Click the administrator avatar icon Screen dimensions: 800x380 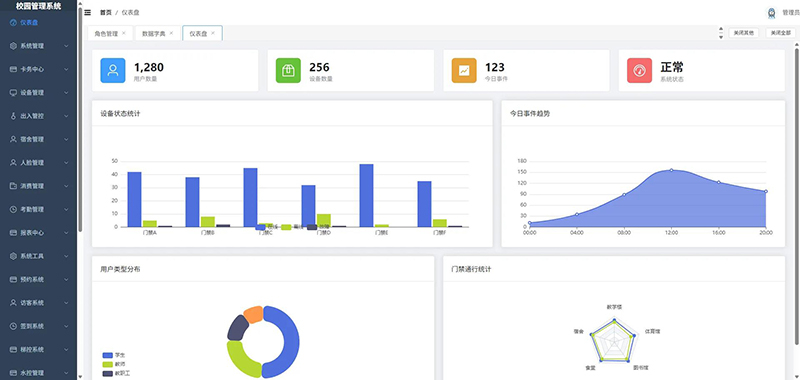point(771,13)
